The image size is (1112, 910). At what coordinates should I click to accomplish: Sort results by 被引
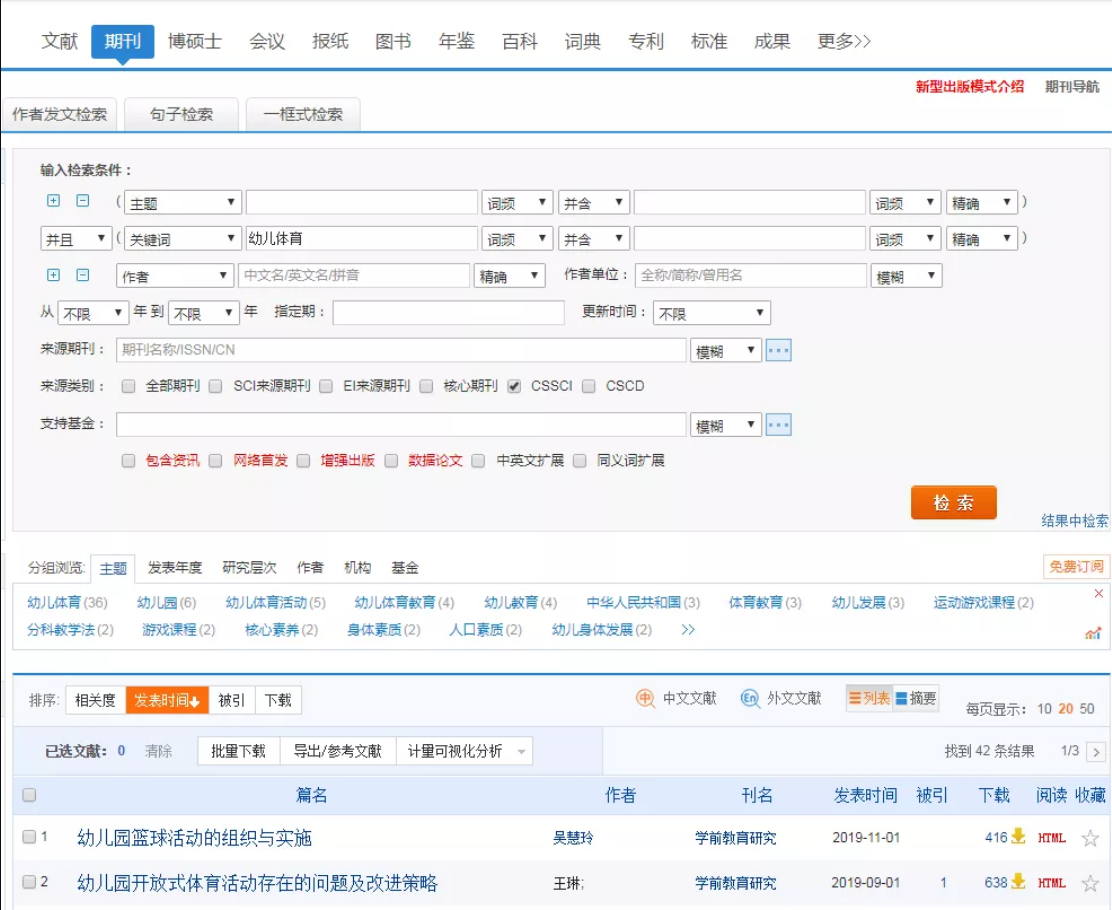232,700
